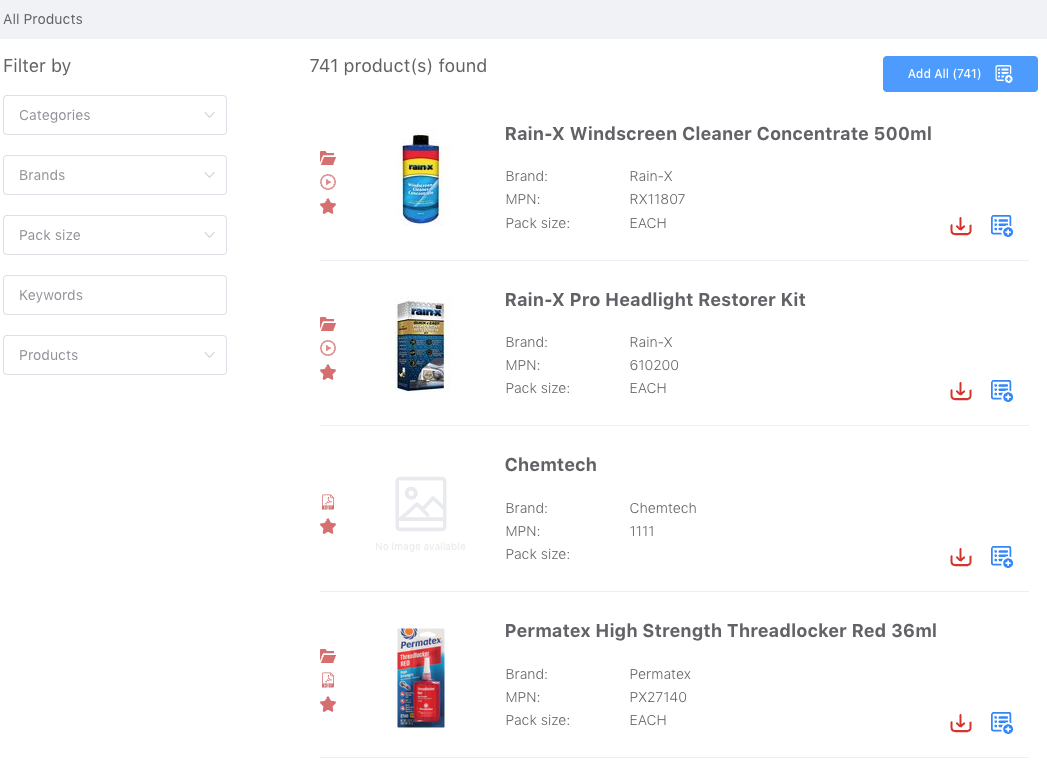The height and width of the screenshot is (761, 1047).
Task: Add-to-list icon for Rain-X Windscreen Cleaner Concentrate
Action: [1002, 226]
